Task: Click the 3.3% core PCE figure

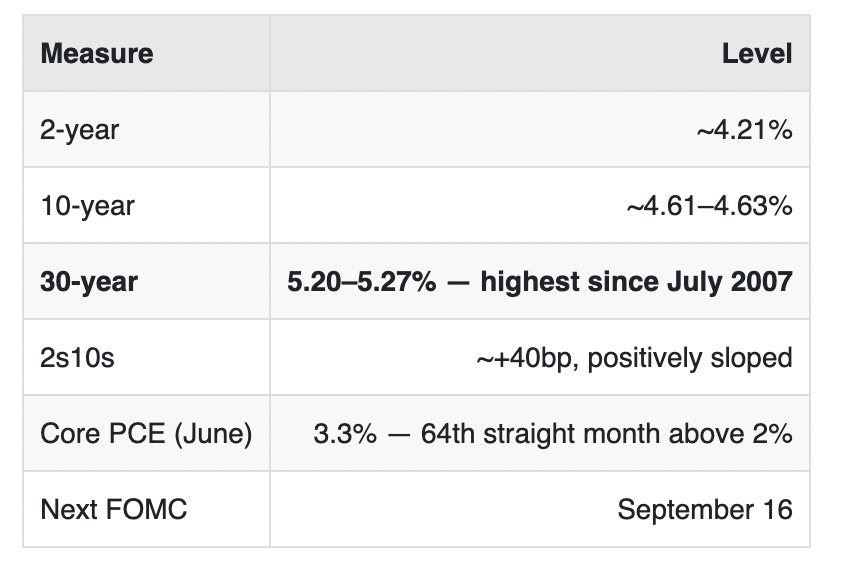Action: coord(345,434)
